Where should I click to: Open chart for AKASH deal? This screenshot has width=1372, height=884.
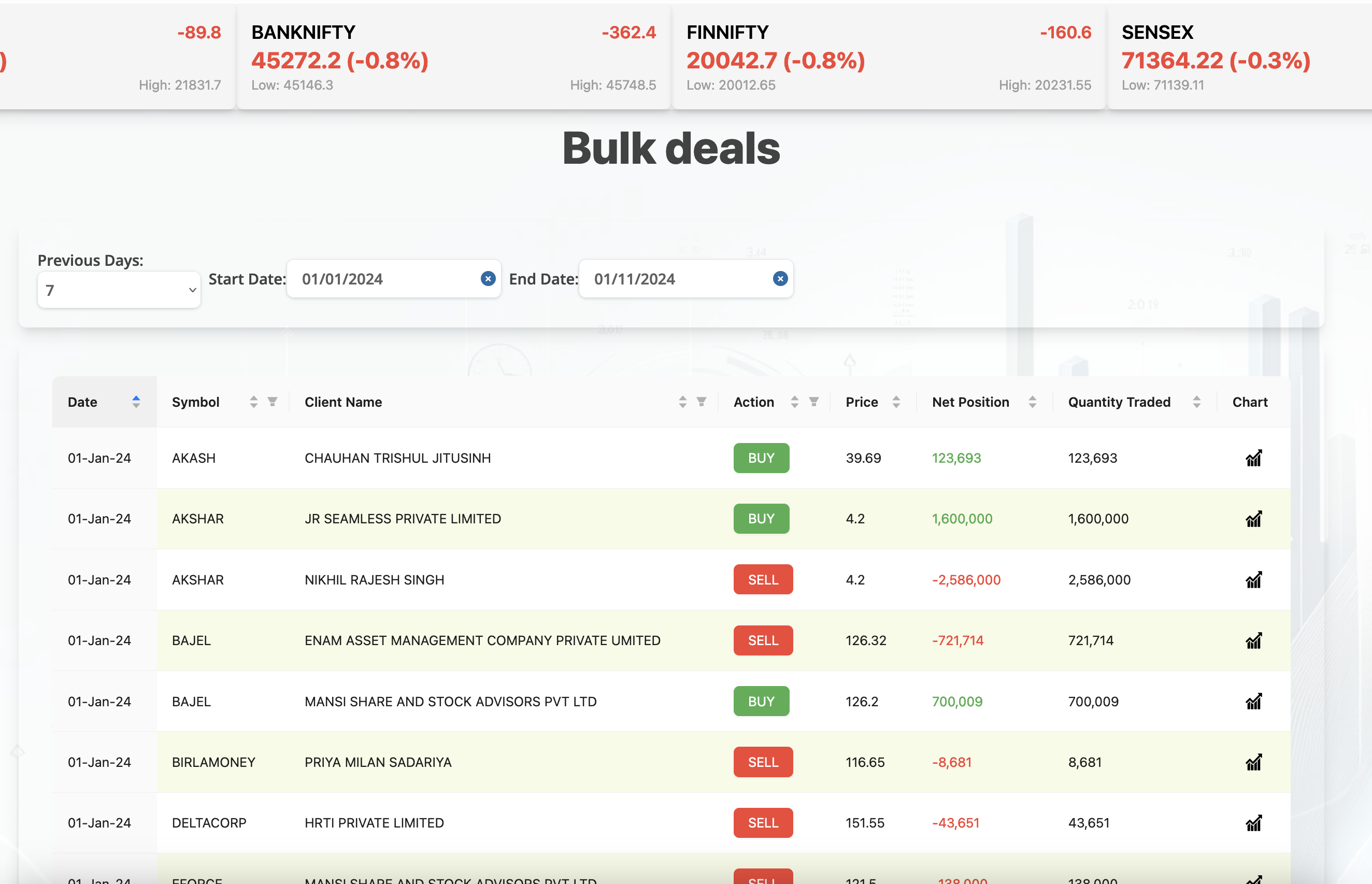click(1253, 458)
